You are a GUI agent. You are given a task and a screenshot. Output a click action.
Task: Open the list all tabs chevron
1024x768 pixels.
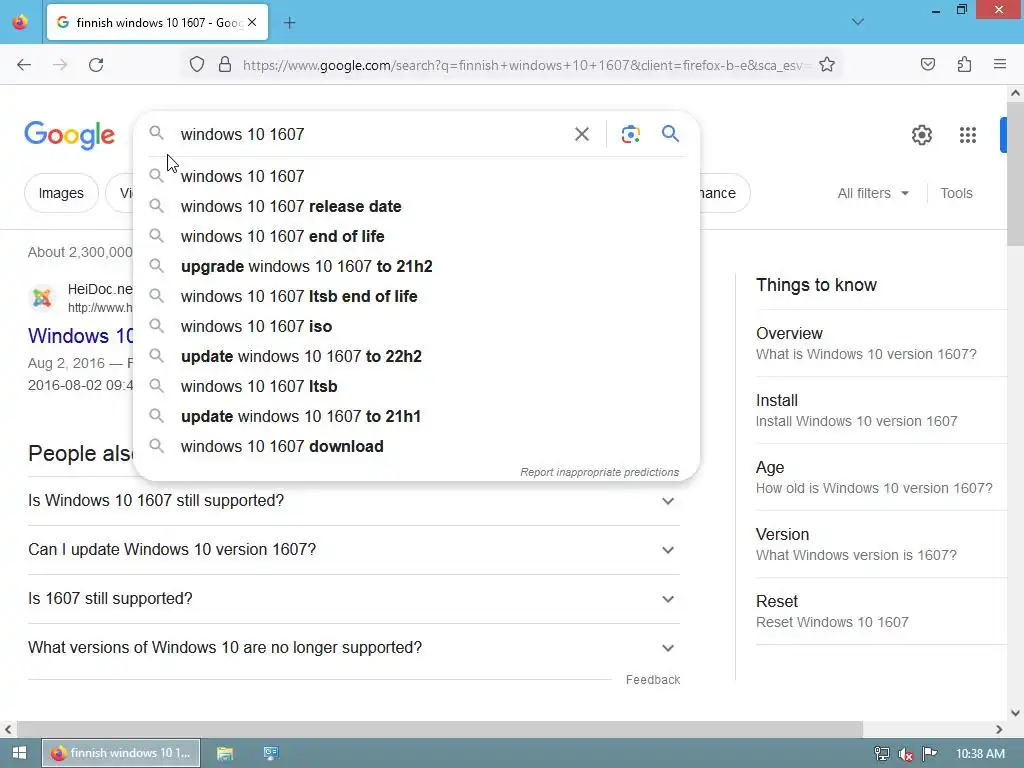[858, 22]
